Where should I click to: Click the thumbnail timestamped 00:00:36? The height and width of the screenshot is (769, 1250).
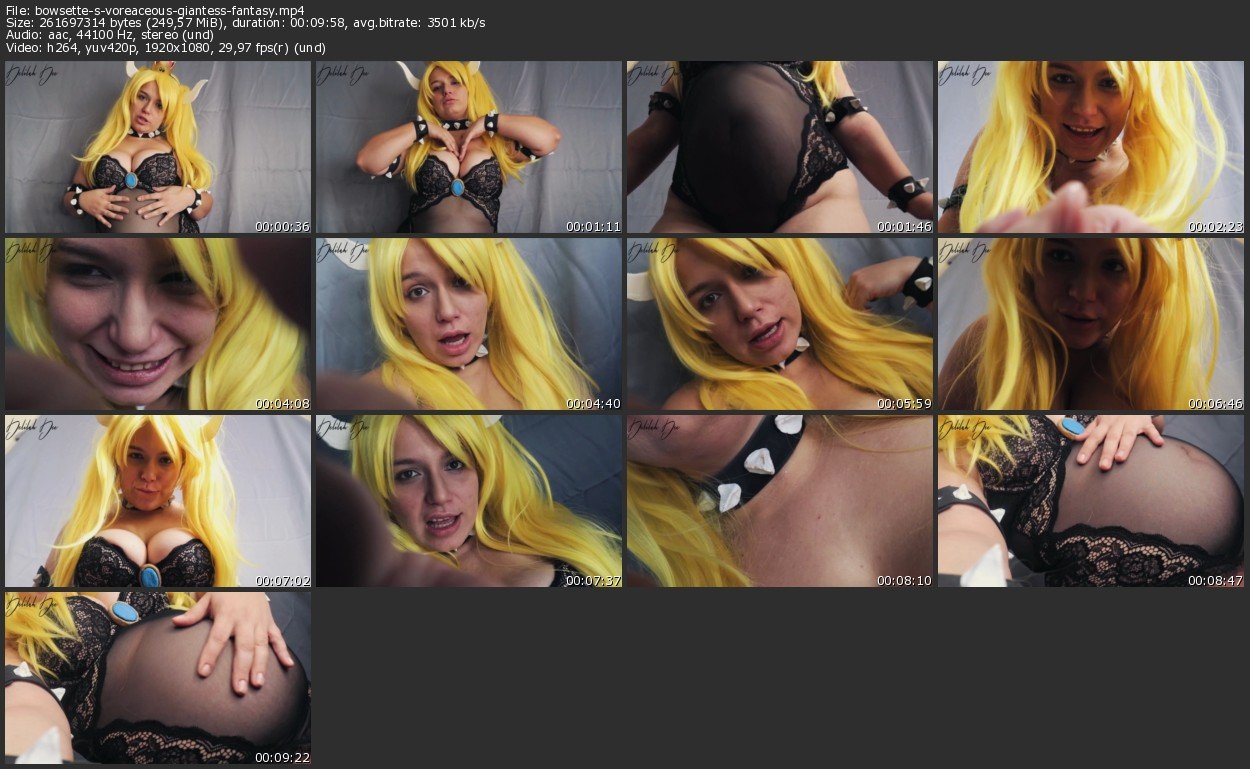coord(158,147)
